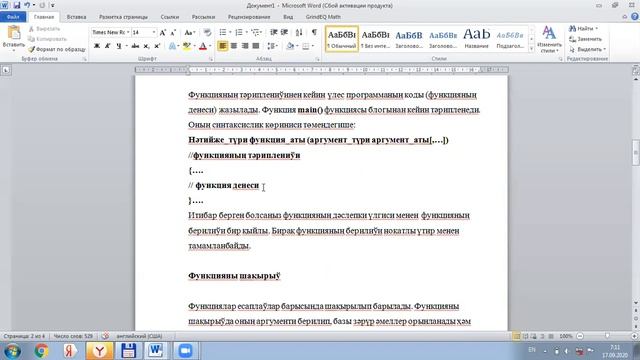Screen dimensions: 640x360
Task: Click the Shrink Font icon
Action: [x=173, y=33]
